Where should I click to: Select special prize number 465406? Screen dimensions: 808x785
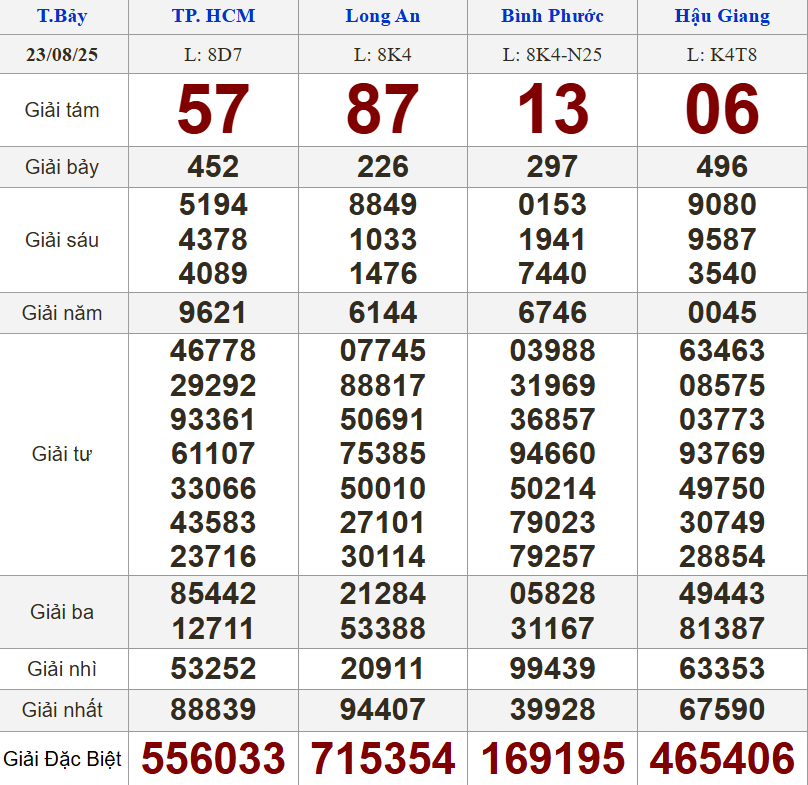tap(722, 759)
